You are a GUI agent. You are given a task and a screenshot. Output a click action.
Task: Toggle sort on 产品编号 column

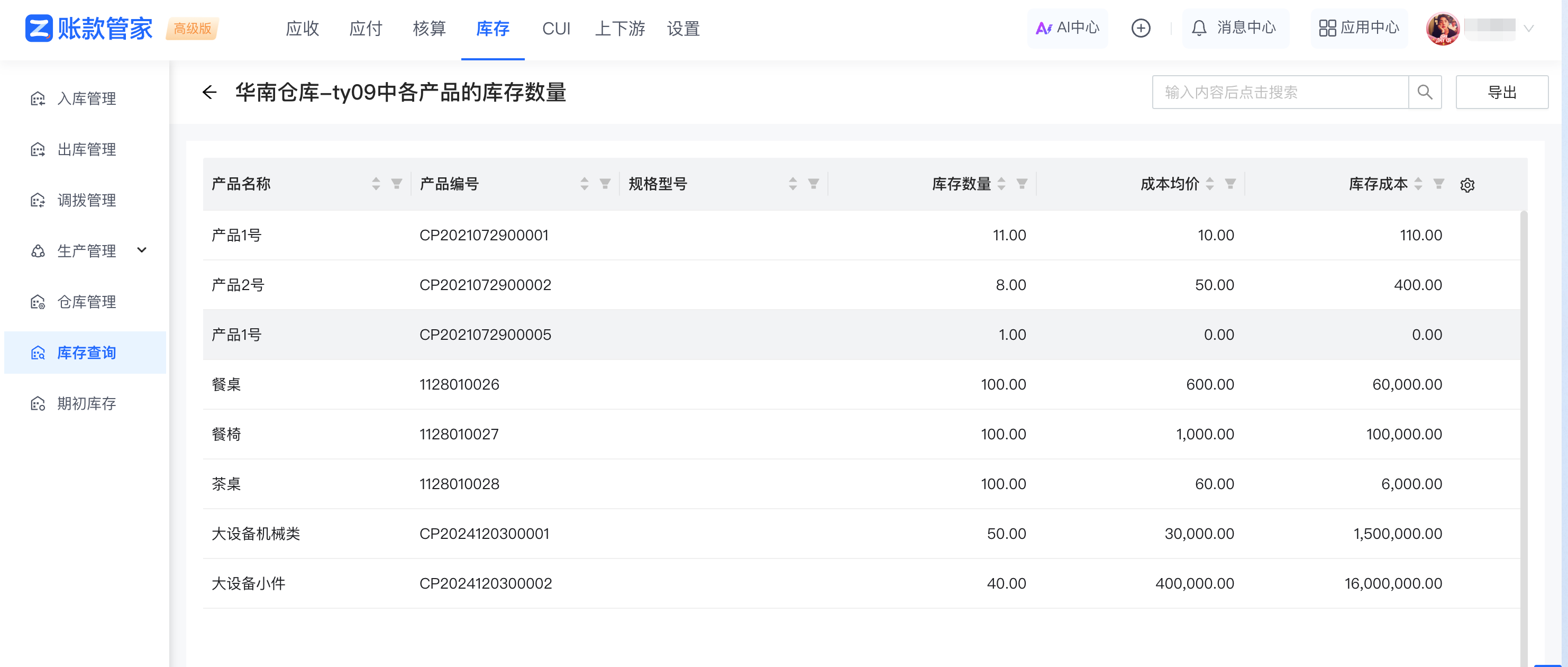585,183
